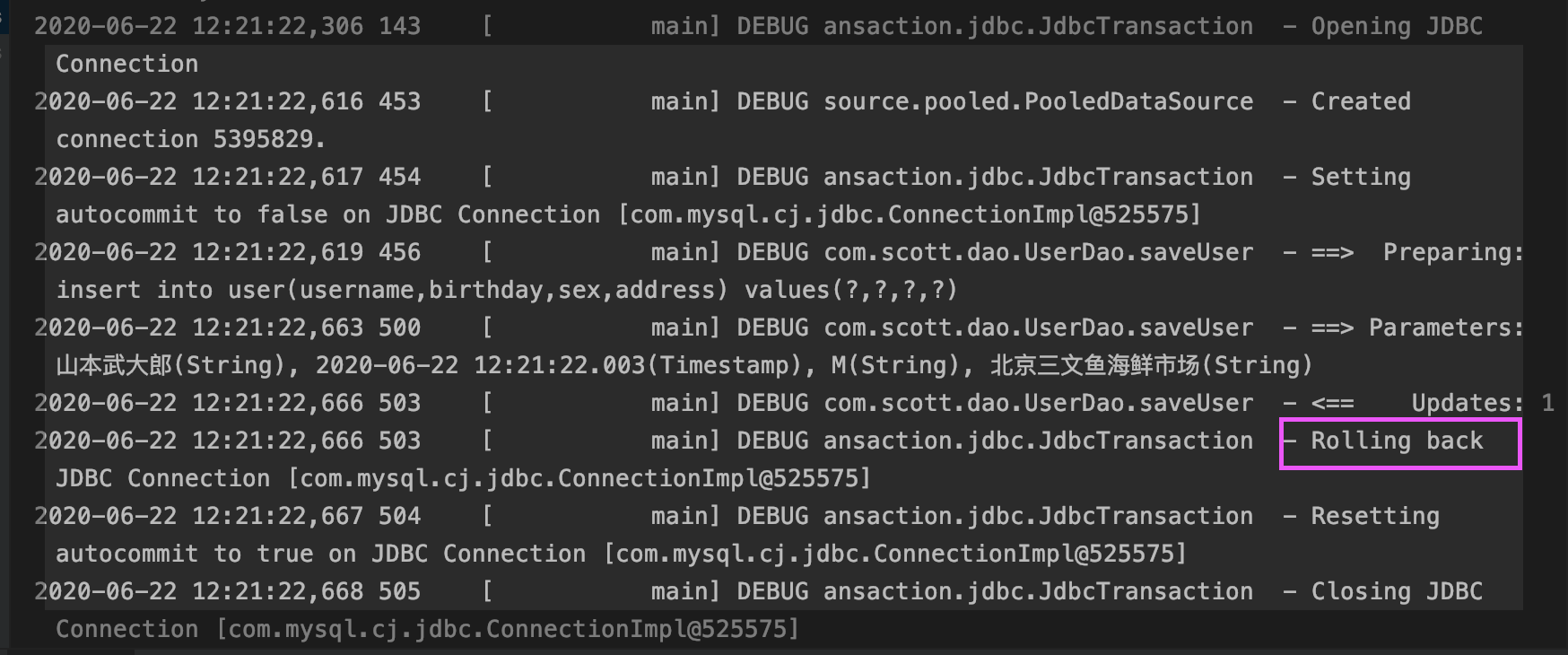Viewport: 1568px width, 655px height.
Task: Click the "Resetting" log message text
Action: click(x=1375, y=516)
